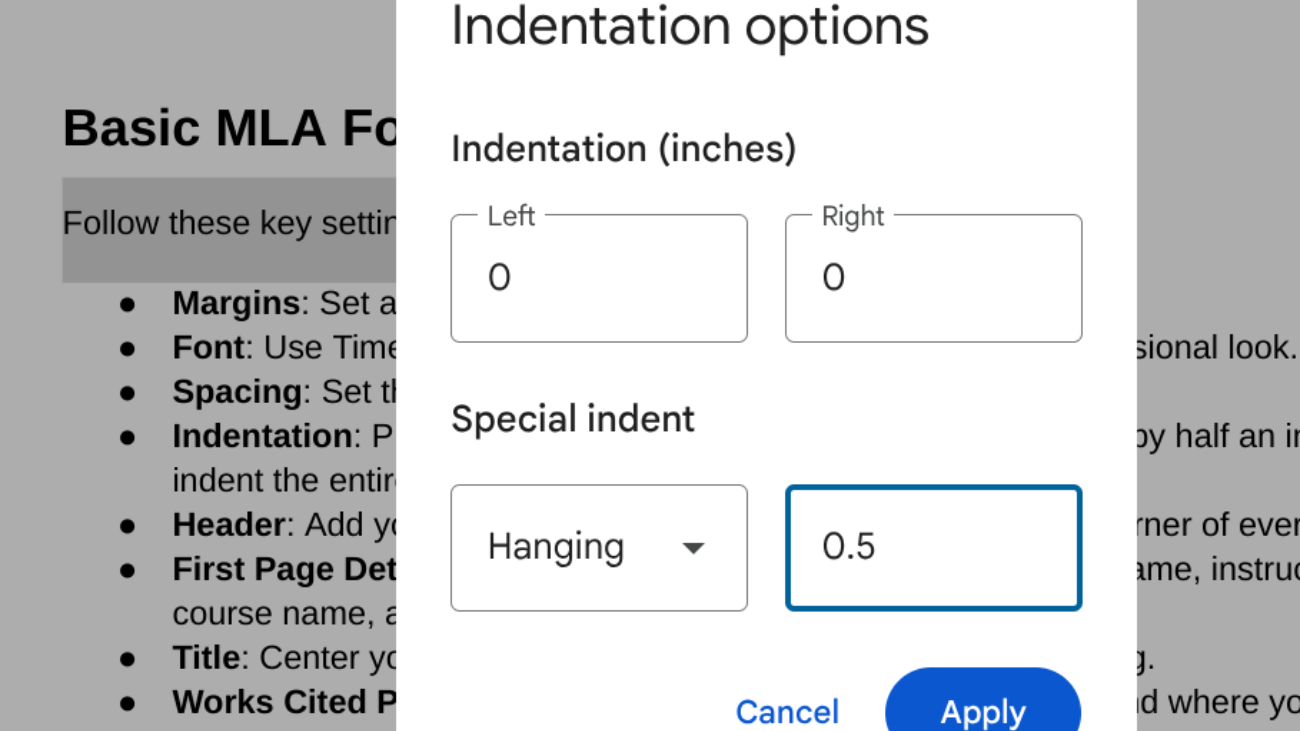Viewport: 1300px width, 731px height.
Task: Open the Hanging special indent dropdown
Action: point(598,547)
